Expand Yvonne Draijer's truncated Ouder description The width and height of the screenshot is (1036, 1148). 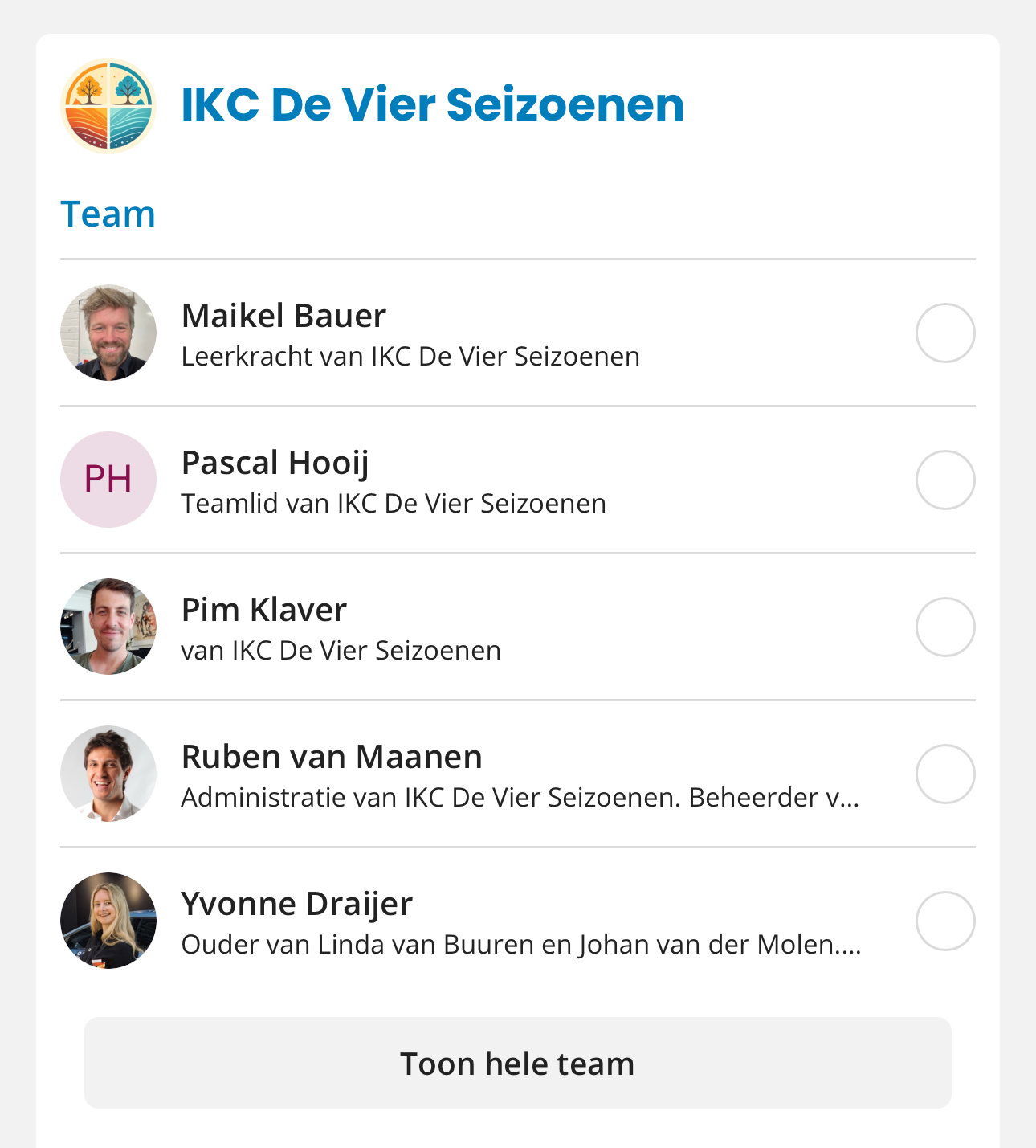[521, 945]
